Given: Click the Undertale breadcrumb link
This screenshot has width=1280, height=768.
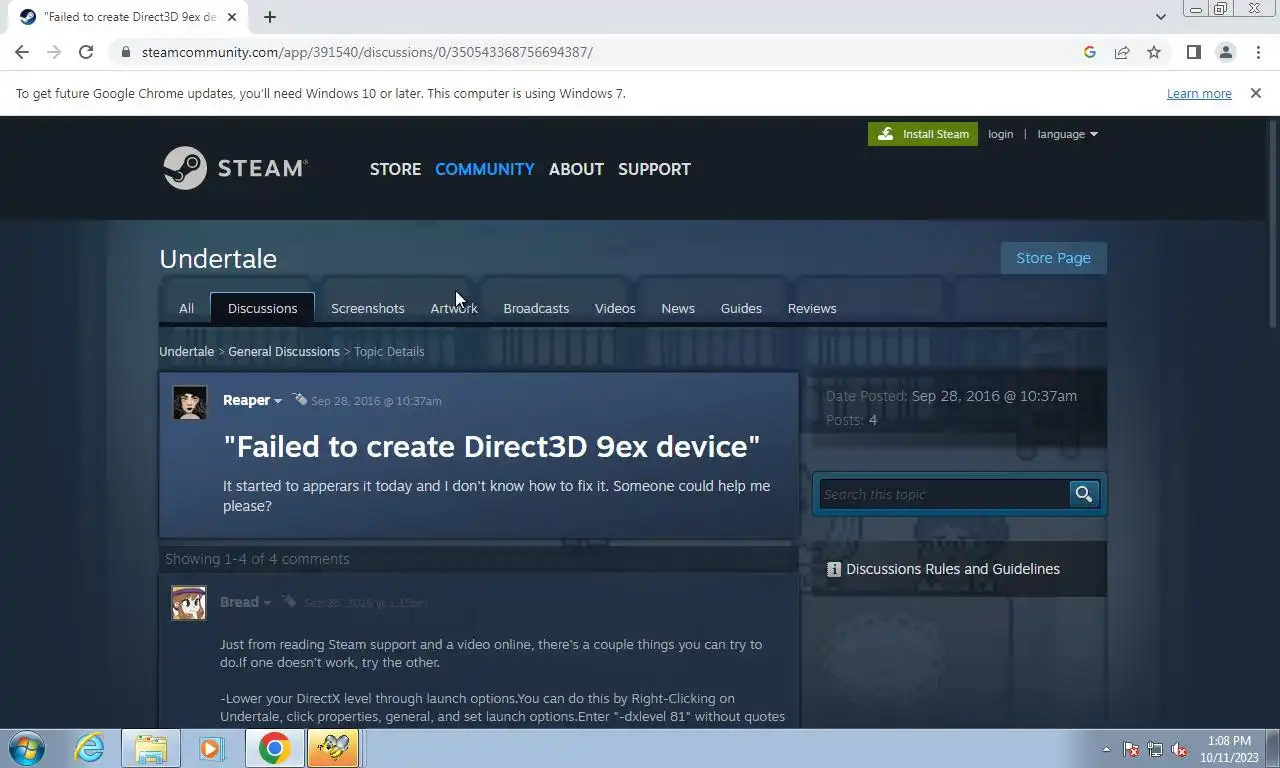Looking at the screenshot, I should 187,352.
